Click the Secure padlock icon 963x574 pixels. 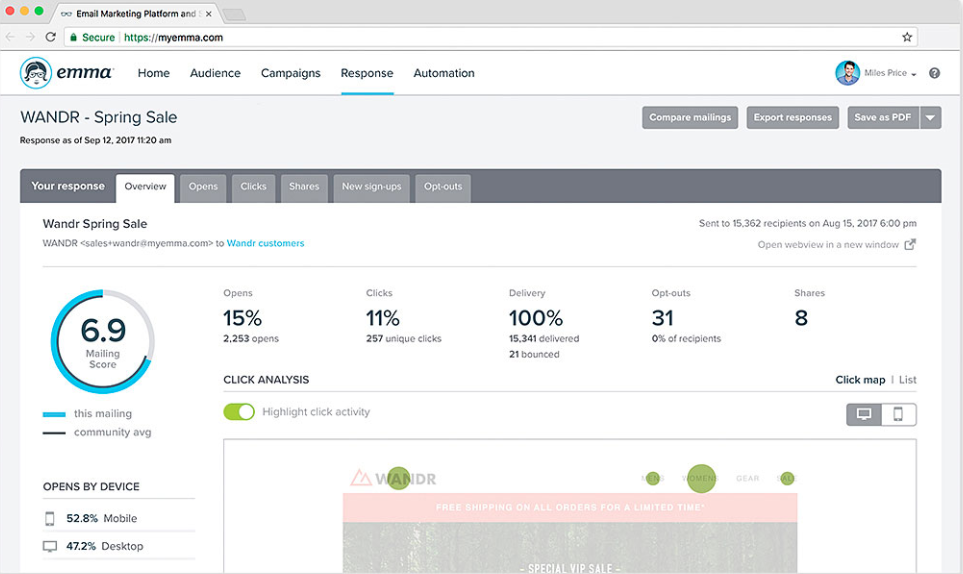click(73, 37)
